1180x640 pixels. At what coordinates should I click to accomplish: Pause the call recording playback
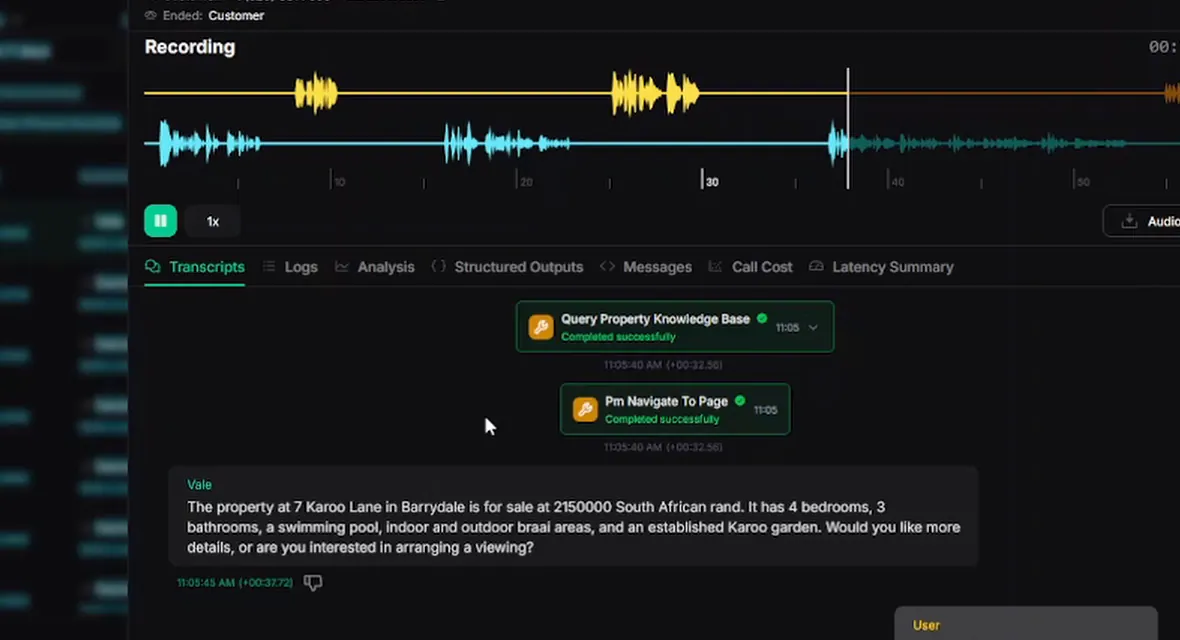(160, 221)
